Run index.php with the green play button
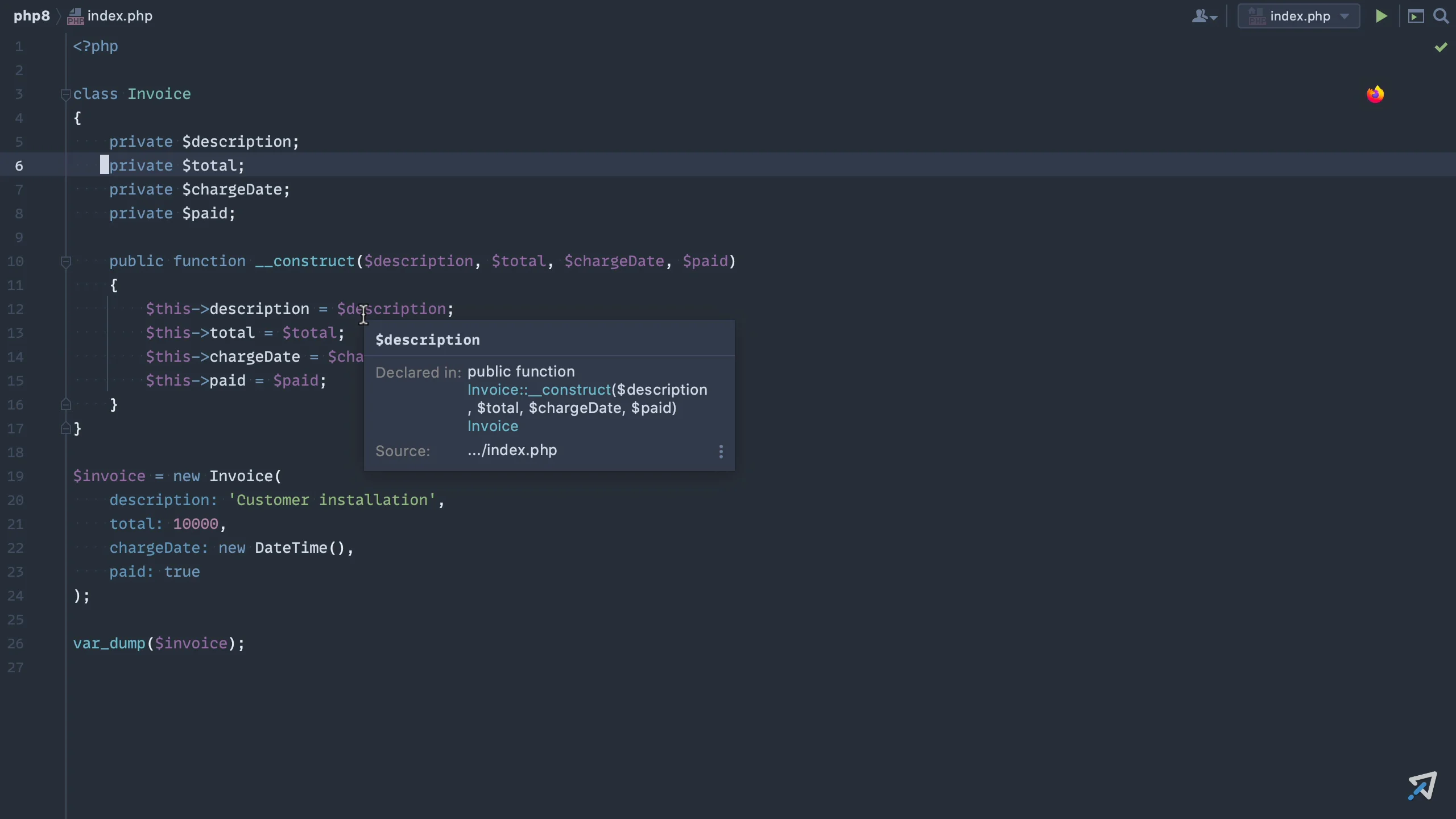1456x819 pixels. click(1381, 16)
